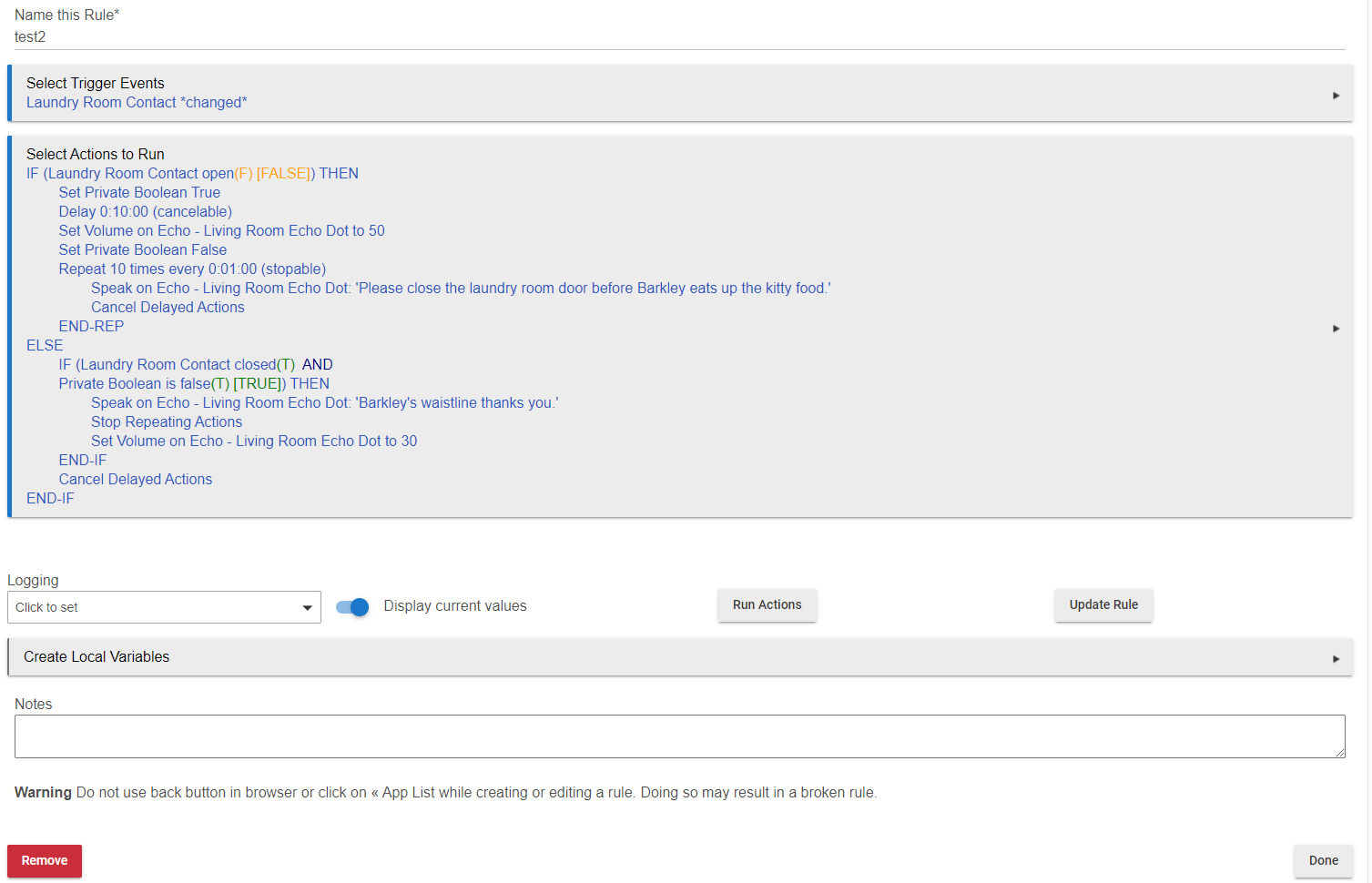The height and width of the screenshot is (883, 1372).
Task: Click the Done button
Action: pos(1323,861)
